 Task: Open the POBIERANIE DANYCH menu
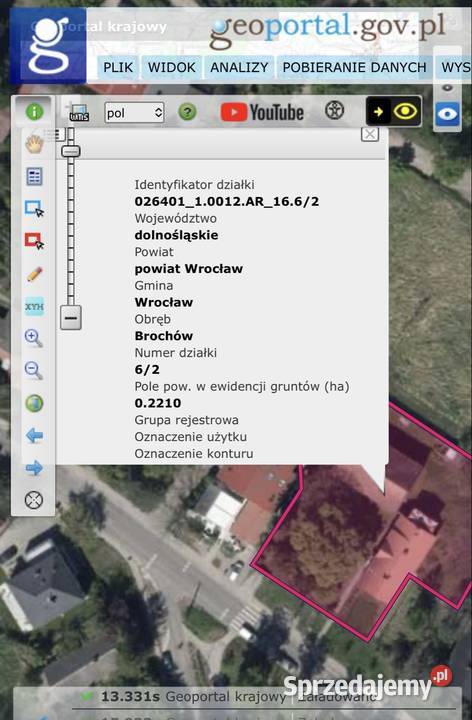[354, 68]
